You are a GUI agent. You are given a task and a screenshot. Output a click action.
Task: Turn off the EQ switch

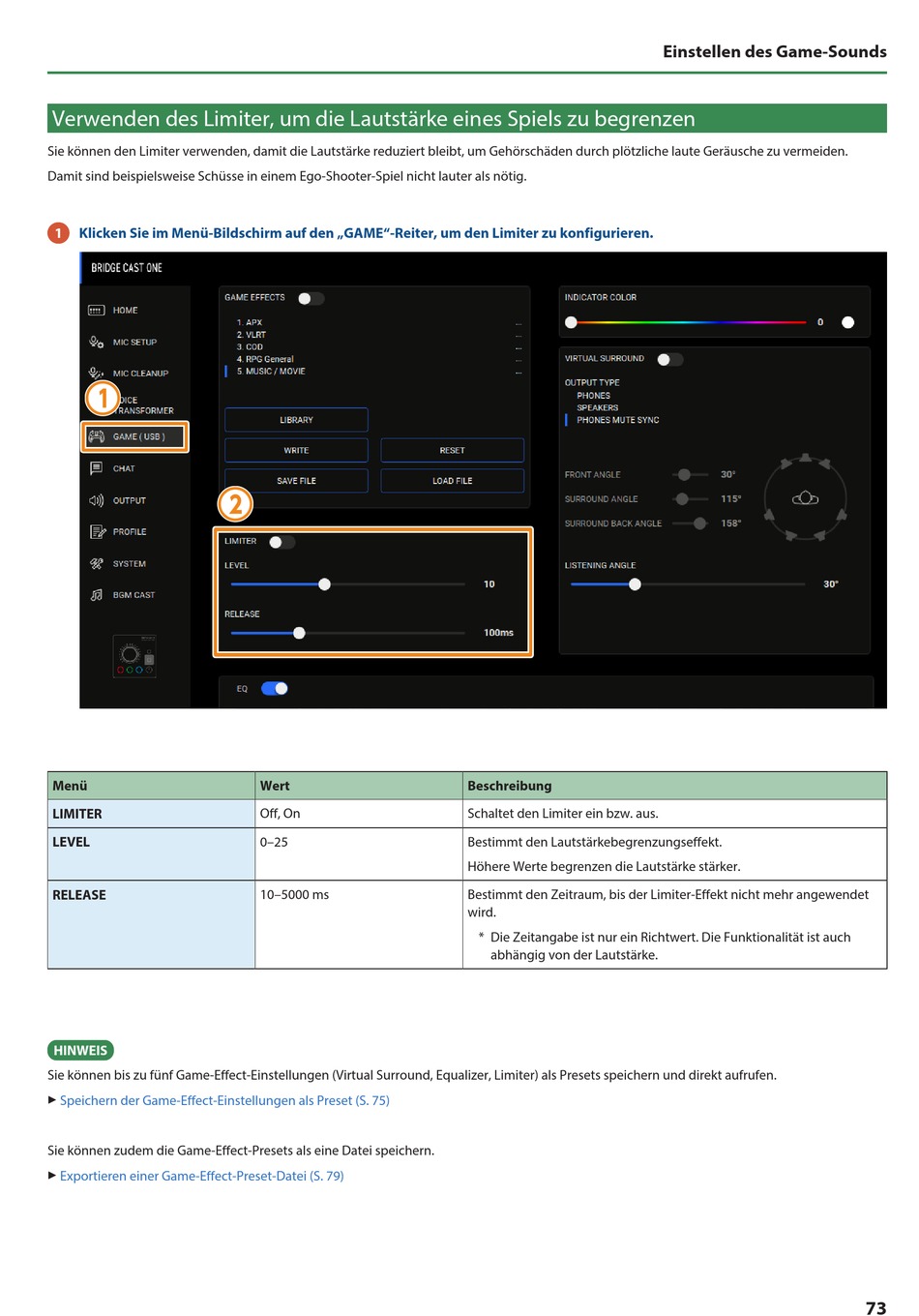[x=275, y=689]
